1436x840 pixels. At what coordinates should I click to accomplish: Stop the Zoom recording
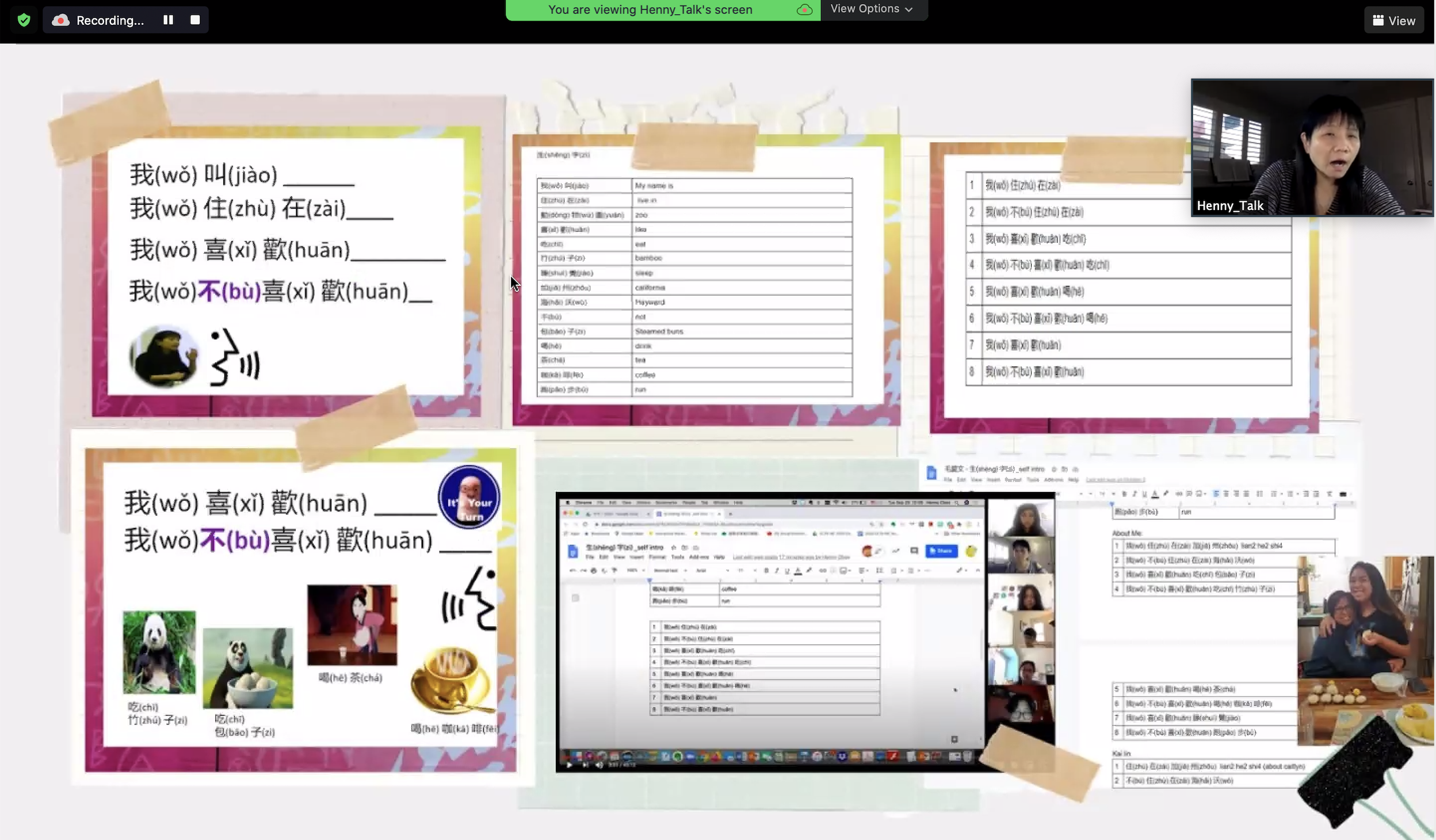pos(195,20)
